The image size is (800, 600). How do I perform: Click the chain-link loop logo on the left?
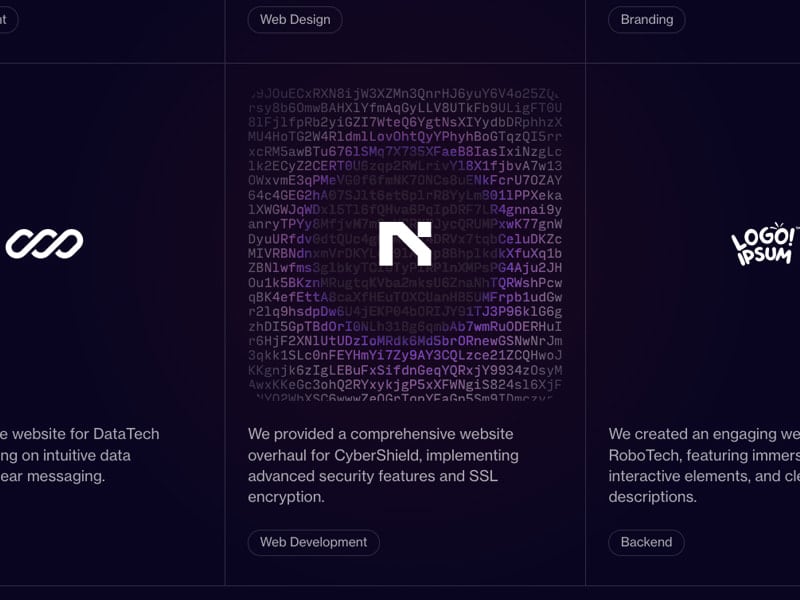coord(44,243)
